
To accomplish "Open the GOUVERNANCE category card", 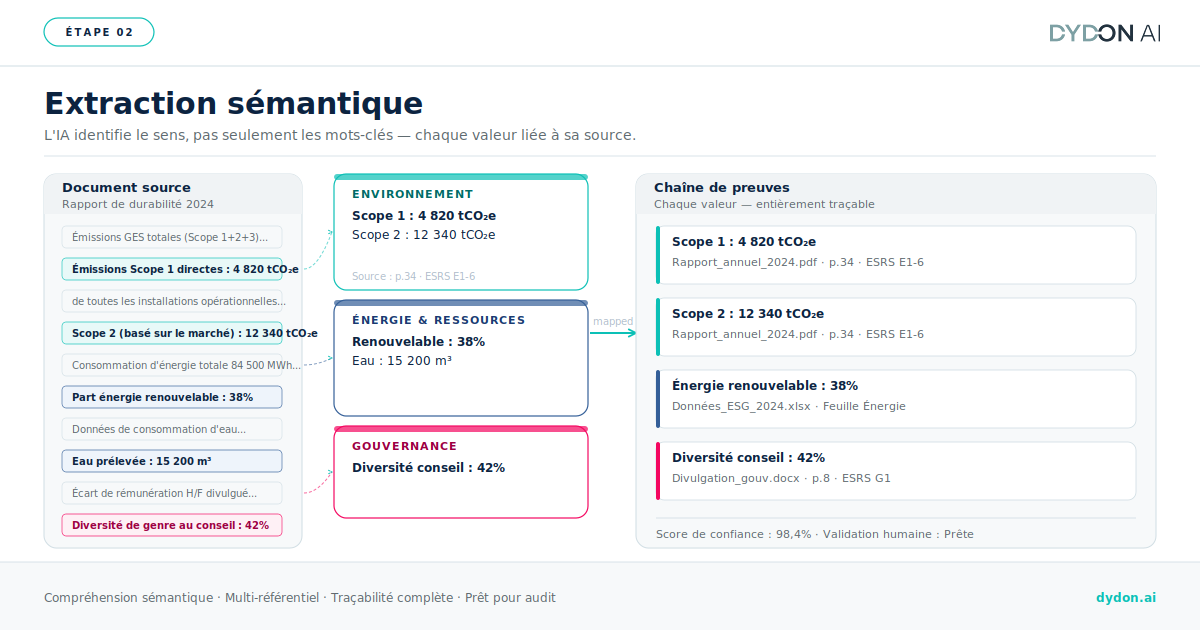I will pos(460,473).
